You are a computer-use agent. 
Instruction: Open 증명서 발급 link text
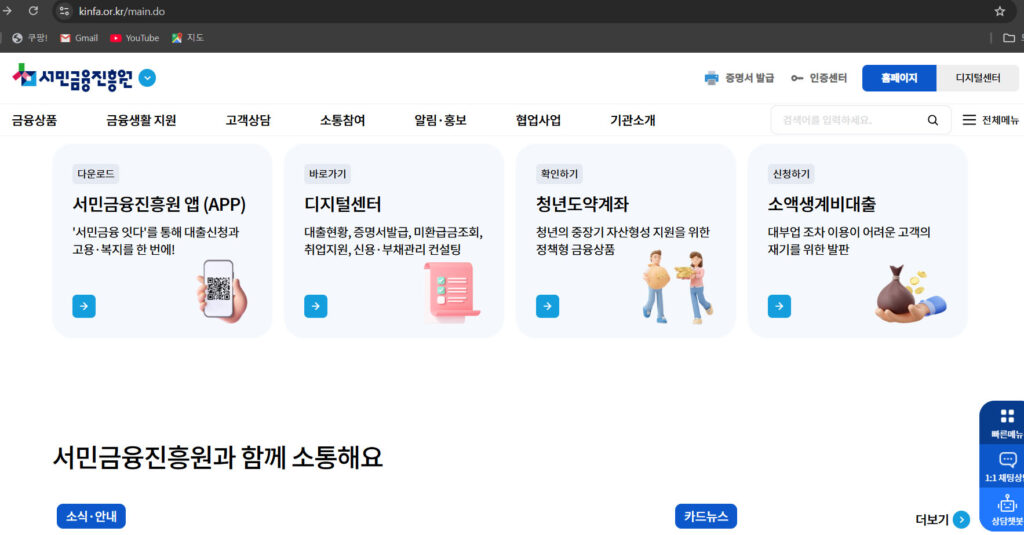pos(749,78)
